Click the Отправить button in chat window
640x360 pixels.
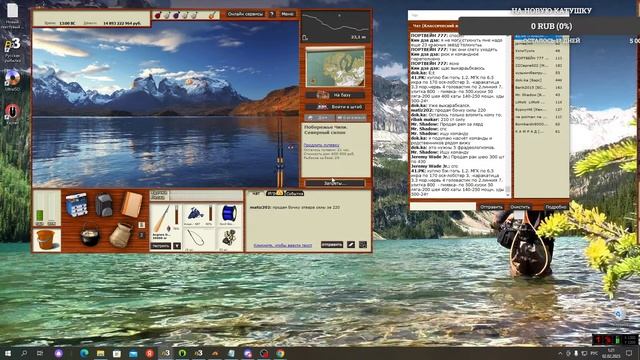(491, 207)
